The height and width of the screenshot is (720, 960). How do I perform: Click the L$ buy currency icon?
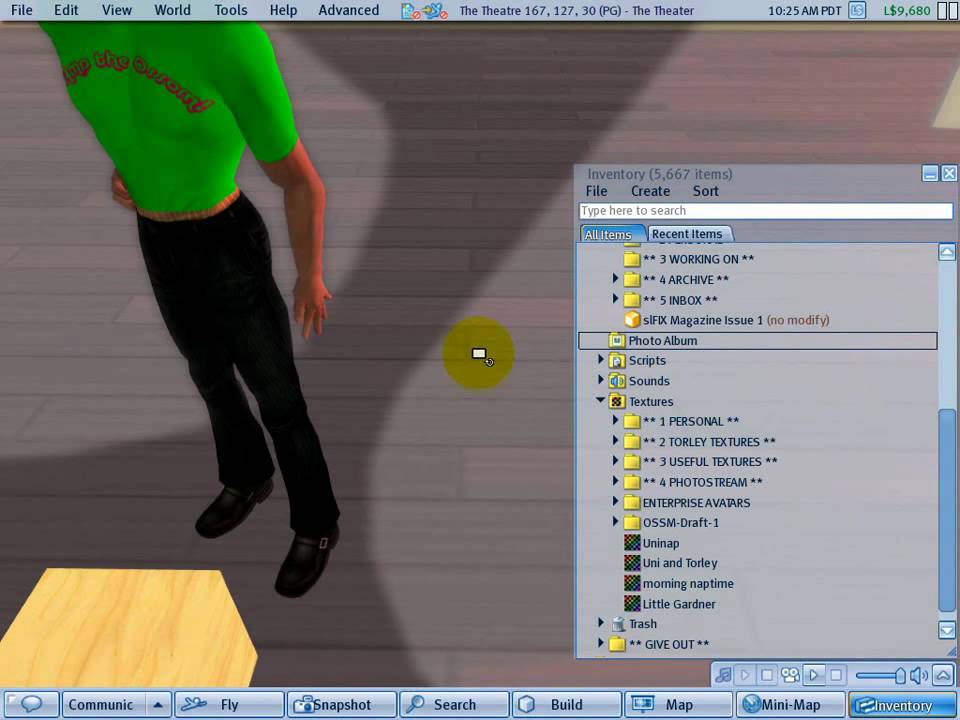[858, 10]
